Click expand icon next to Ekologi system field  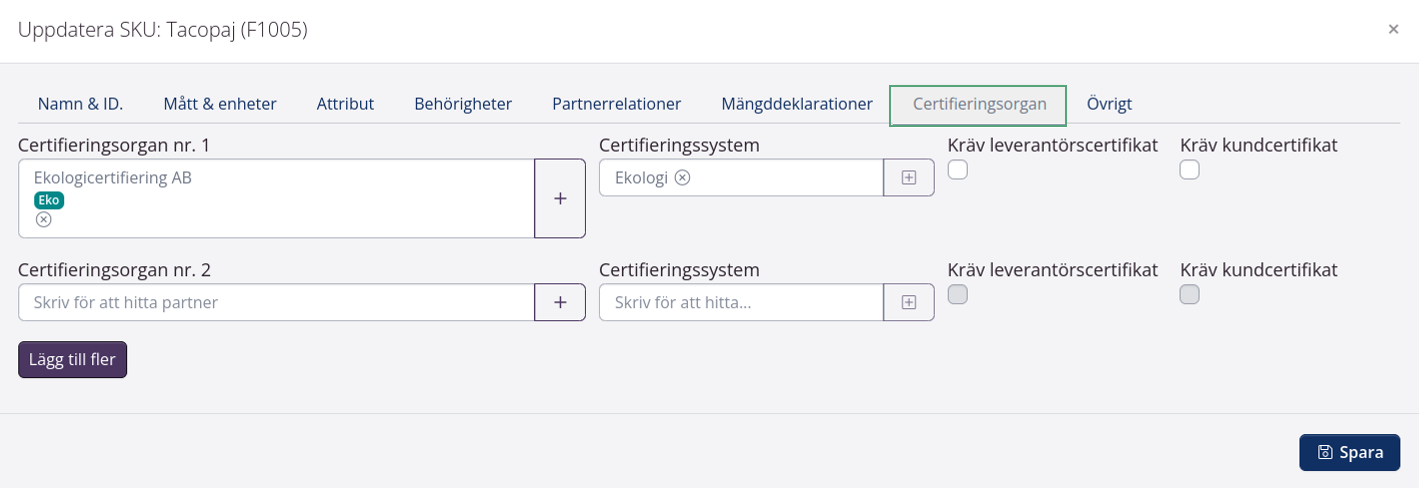click(909, 178)
